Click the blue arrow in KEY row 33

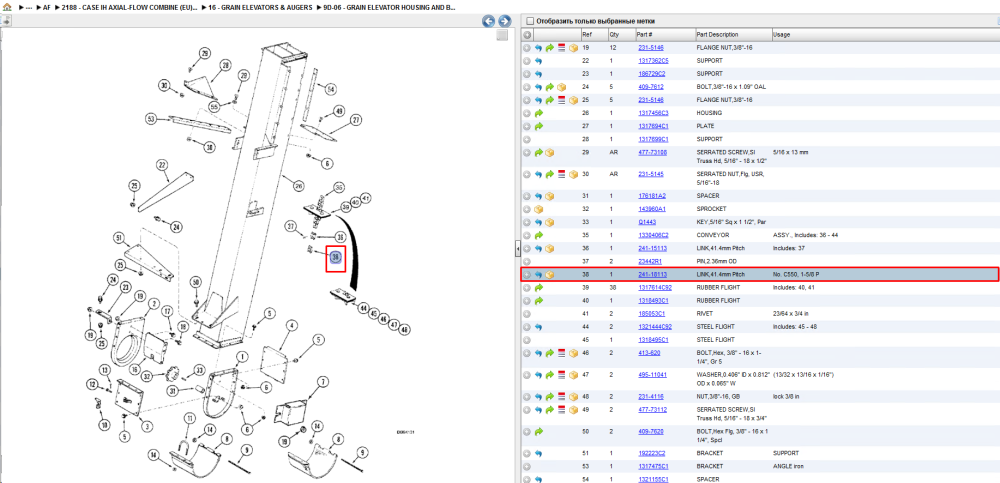pyautogui.click(x=538, y=222)
